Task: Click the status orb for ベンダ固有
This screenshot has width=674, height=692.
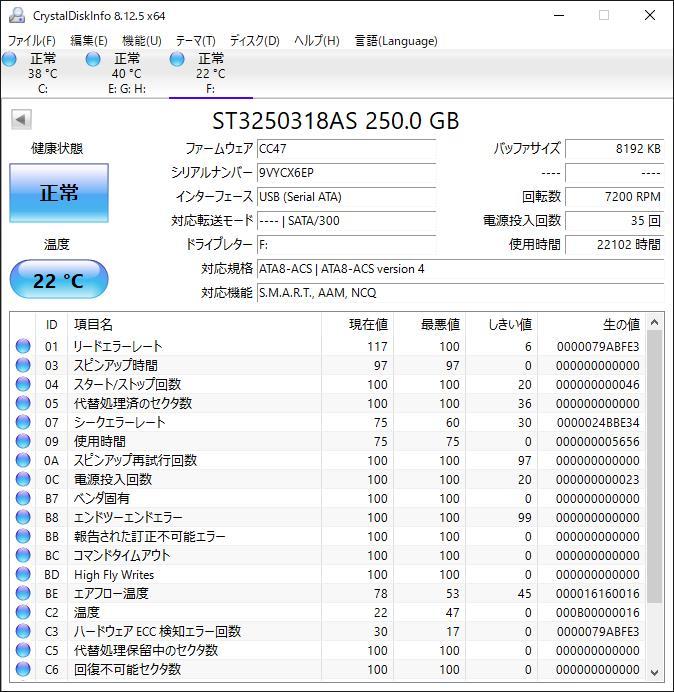Action: [x=23, y=498]
